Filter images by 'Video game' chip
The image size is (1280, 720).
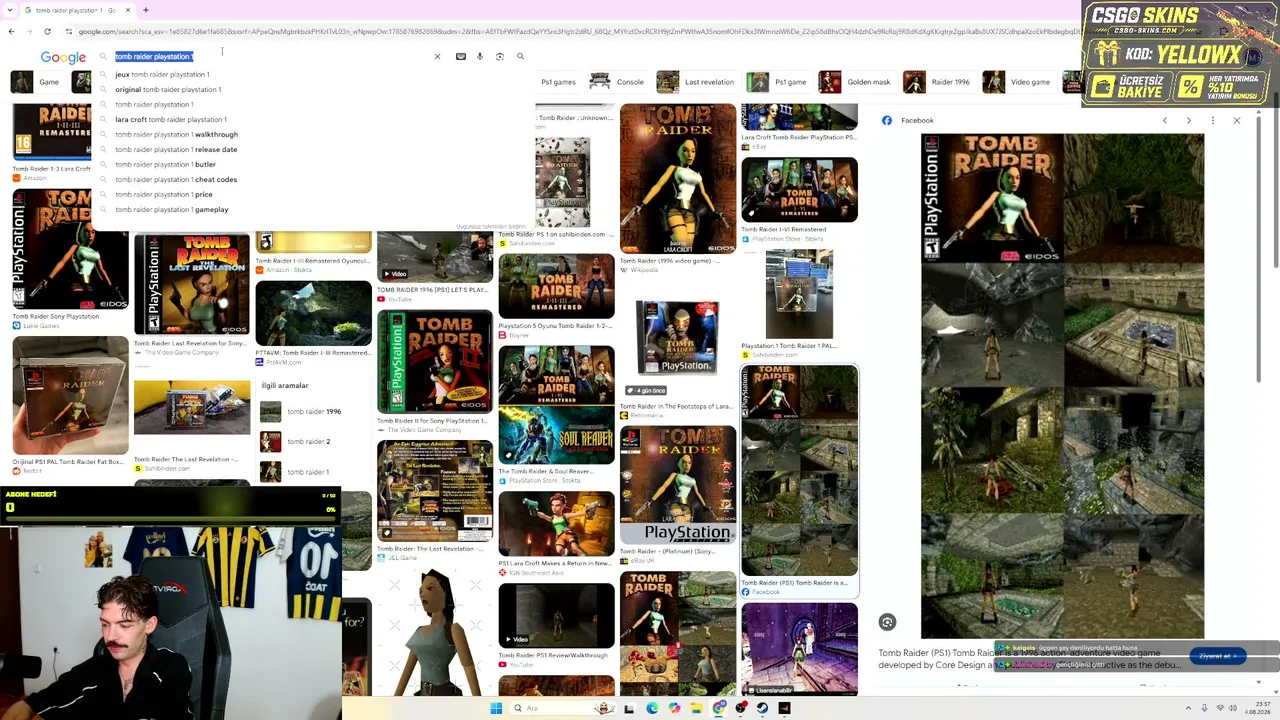pyautogui.click(x=1018, y=82)
